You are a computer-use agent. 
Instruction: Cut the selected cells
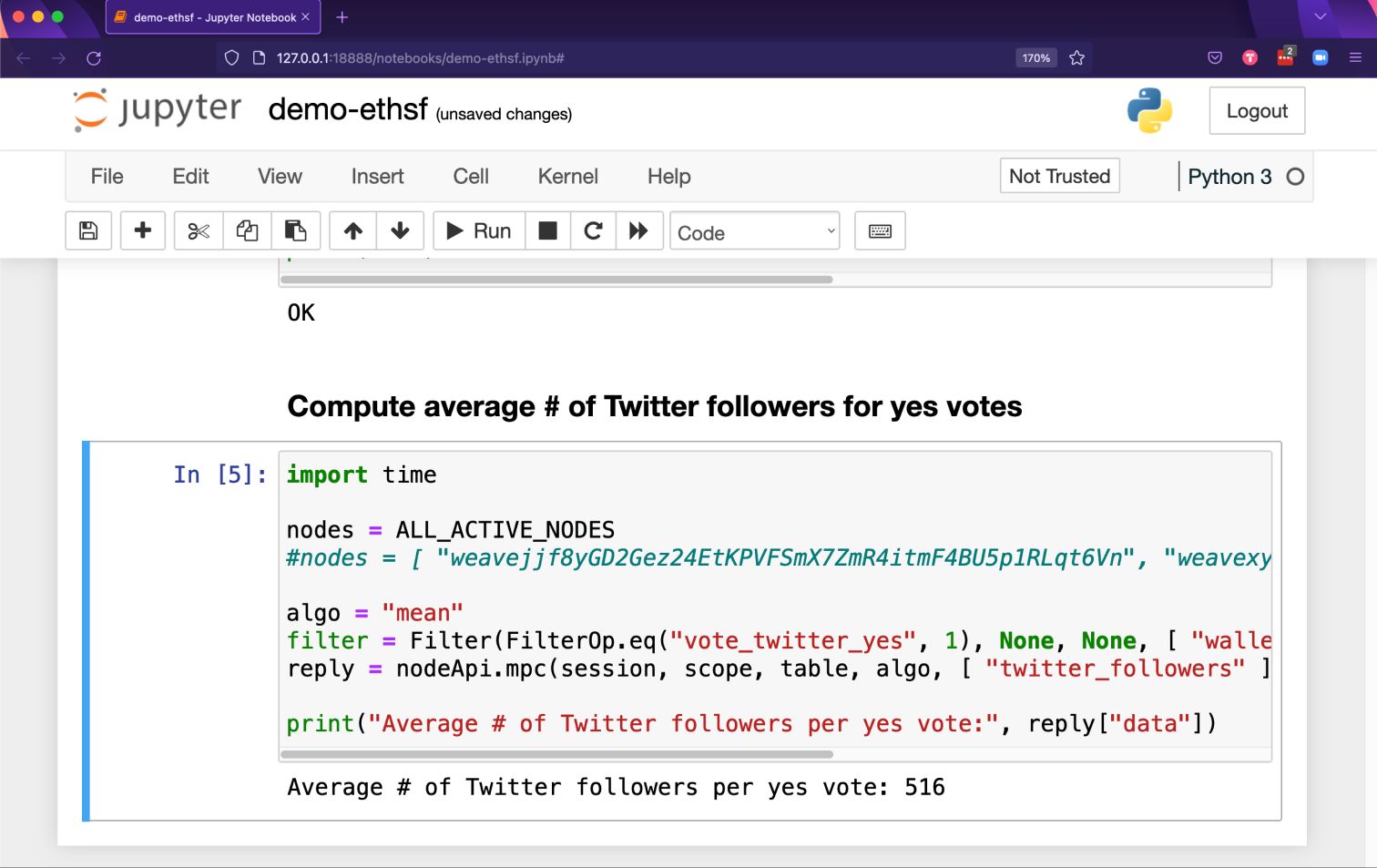click(x=199, y=230)
